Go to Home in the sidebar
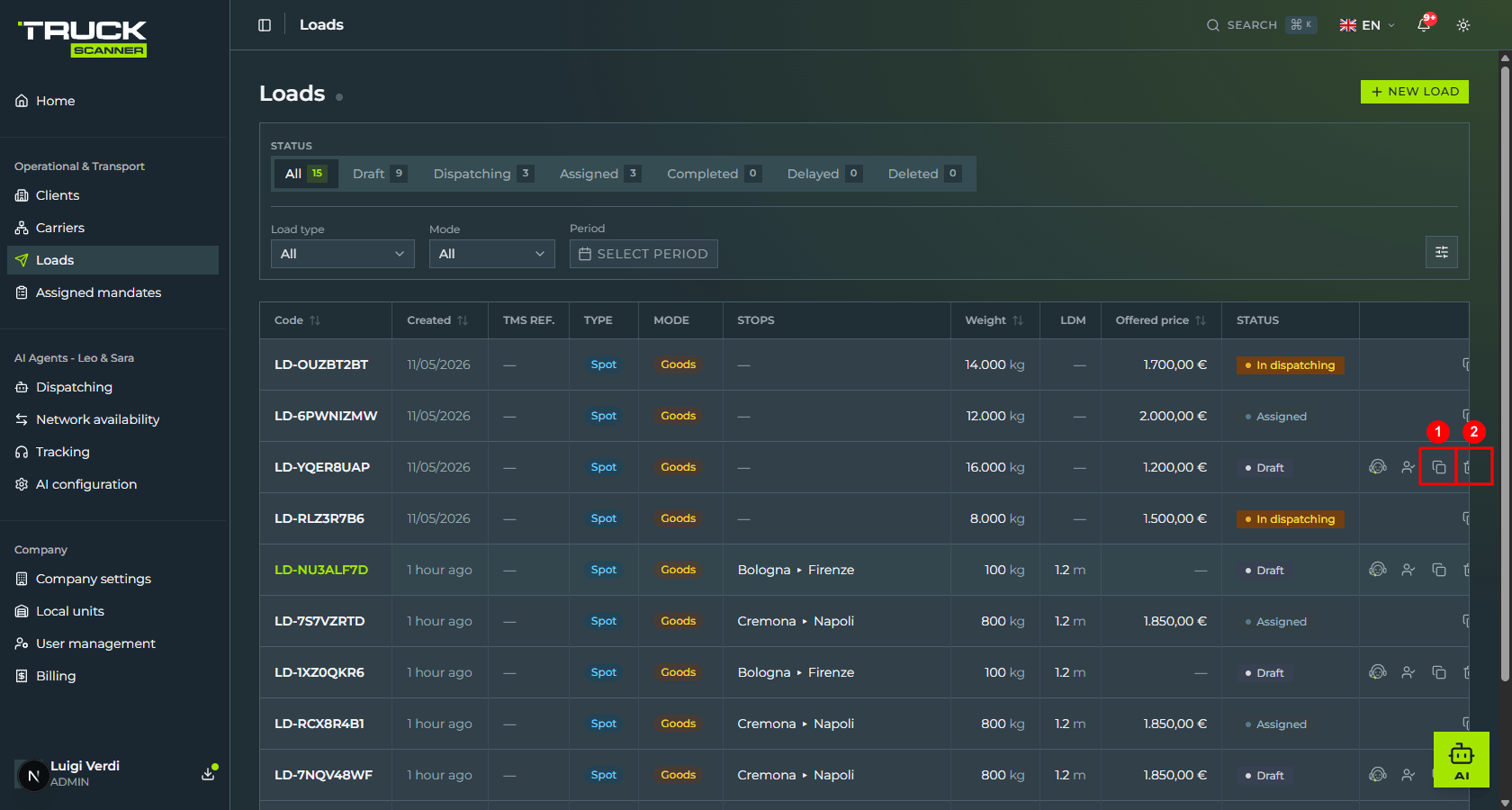This screenshot has height=810, width=1512. [x=113, y=101]
